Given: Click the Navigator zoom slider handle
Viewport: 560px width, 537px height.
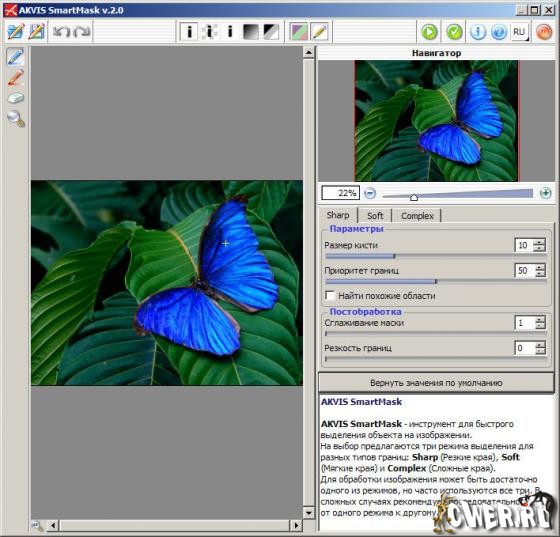Looking at the screenshot, I should pyautogui.click(x=414, y=197).
